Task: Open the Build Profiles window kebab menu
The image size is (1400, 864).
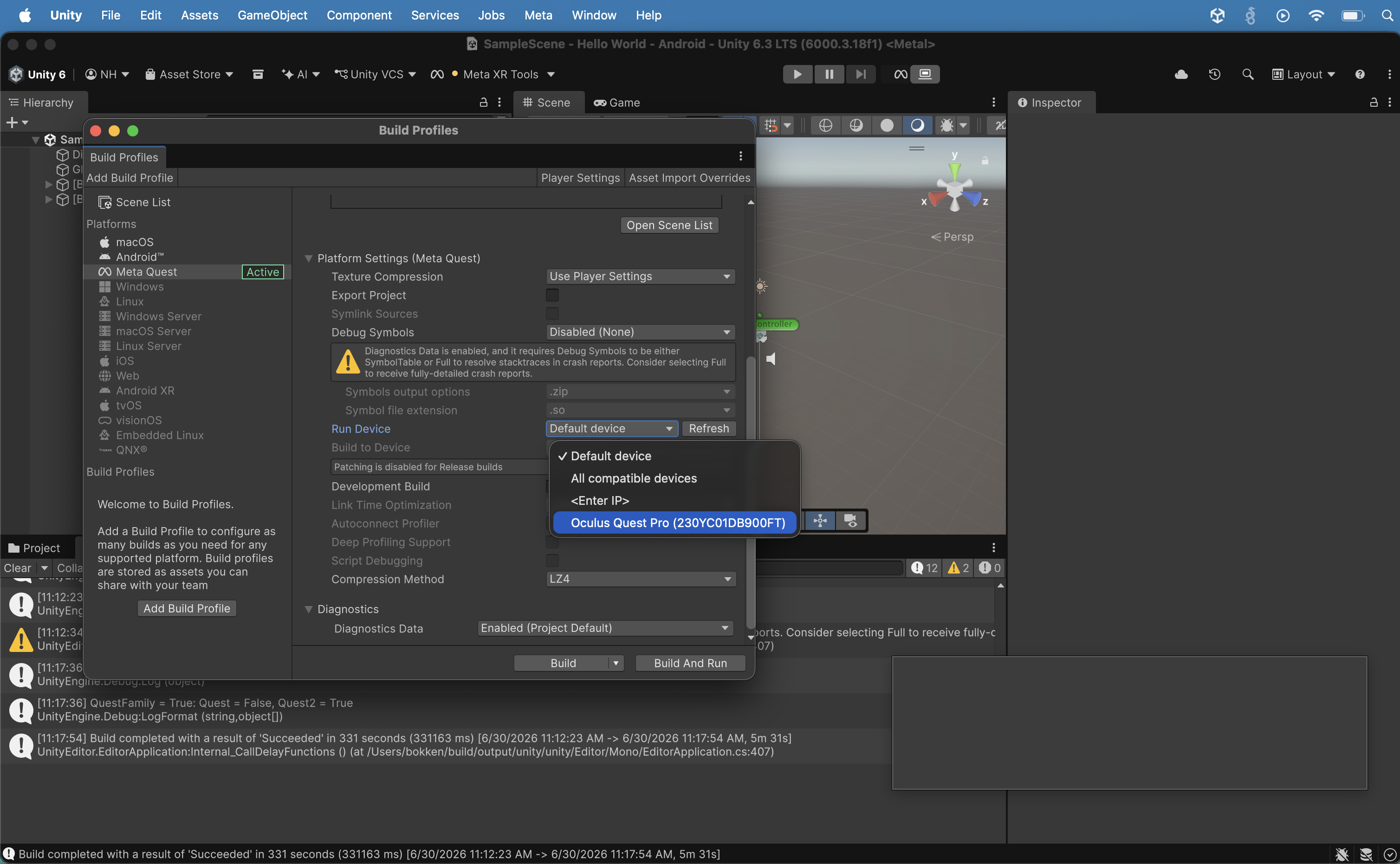Action: point(741,156)
